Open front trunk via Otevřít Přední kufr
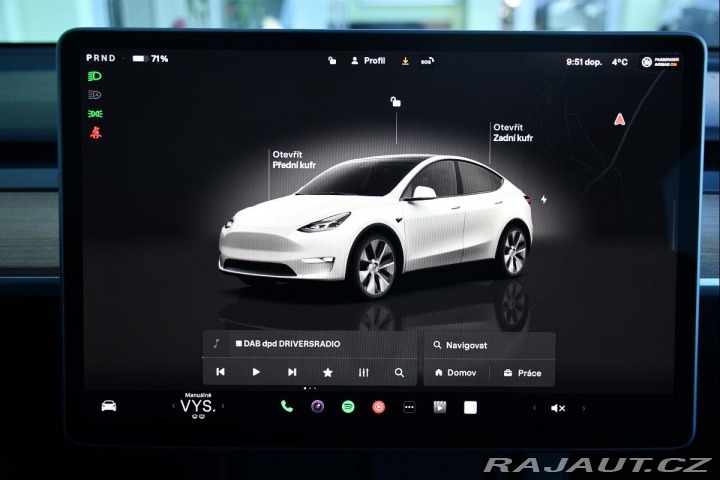The image size is (720, 480). (294, 159)
